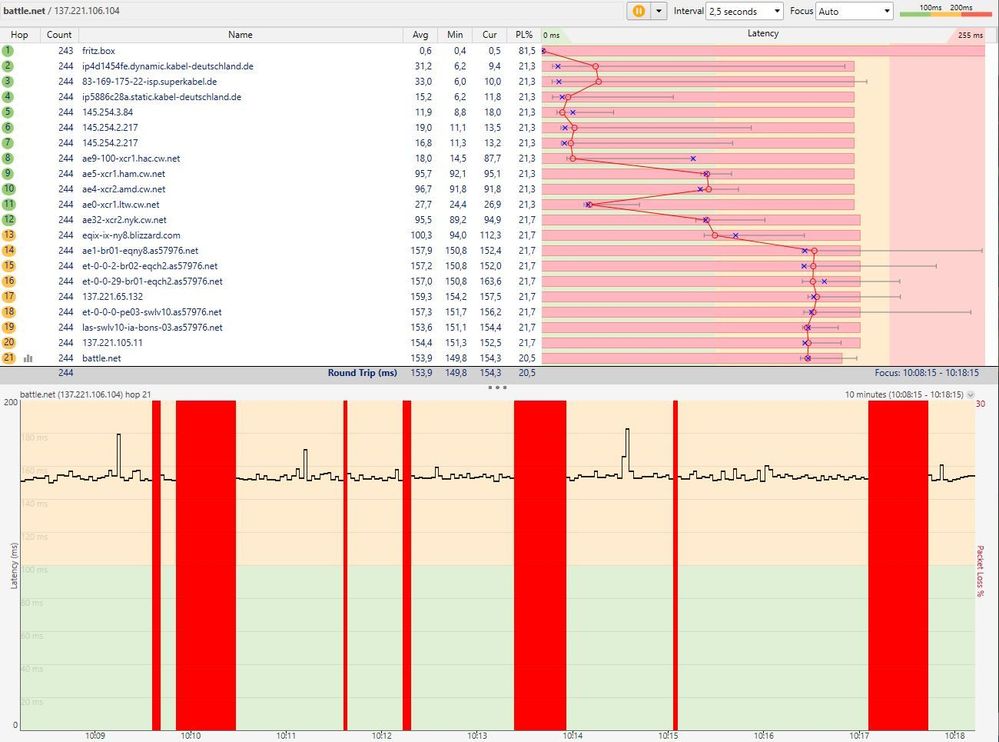Click the wide red packet loss bar near 10:10
The height and width of the screenshot is (742, 999).
[x=206, y=565]
